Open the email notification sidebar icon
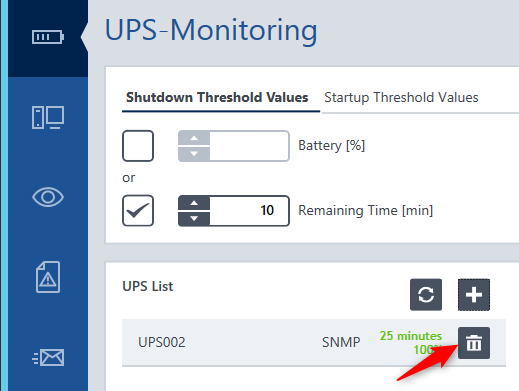Image resolution: width=519 pixels, height=391 pixels. tap(48, 357)
